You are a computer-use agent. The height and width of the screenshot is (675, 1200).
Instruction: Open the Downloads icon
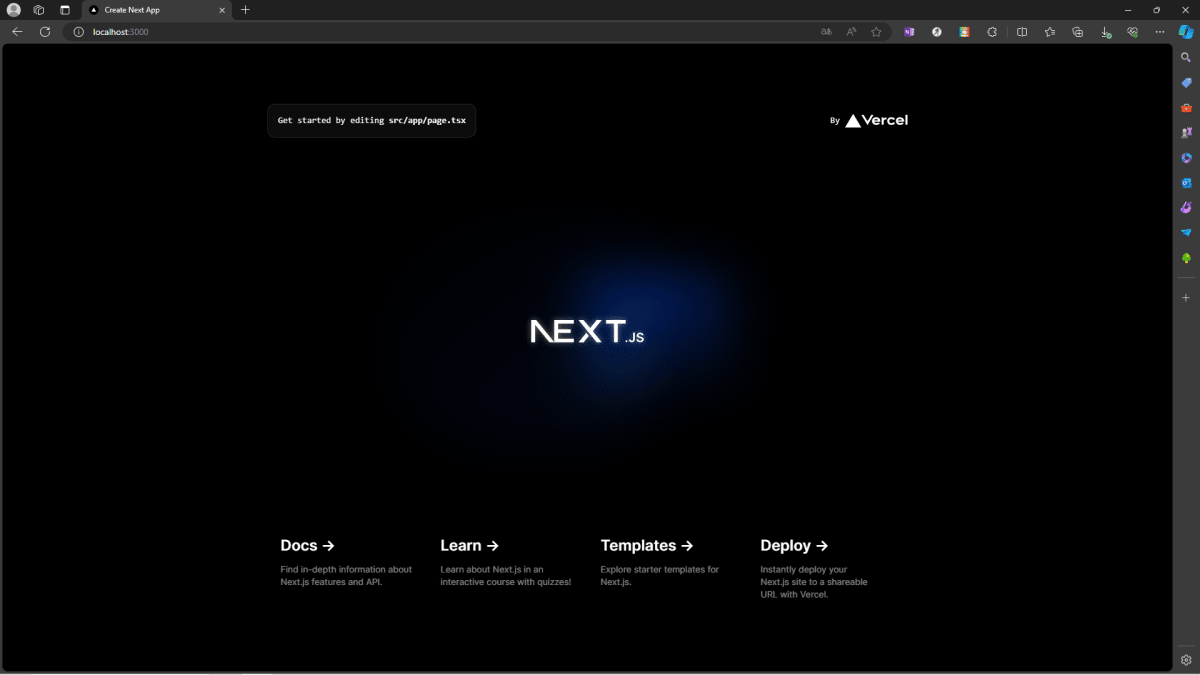[x=1105, y=32]
